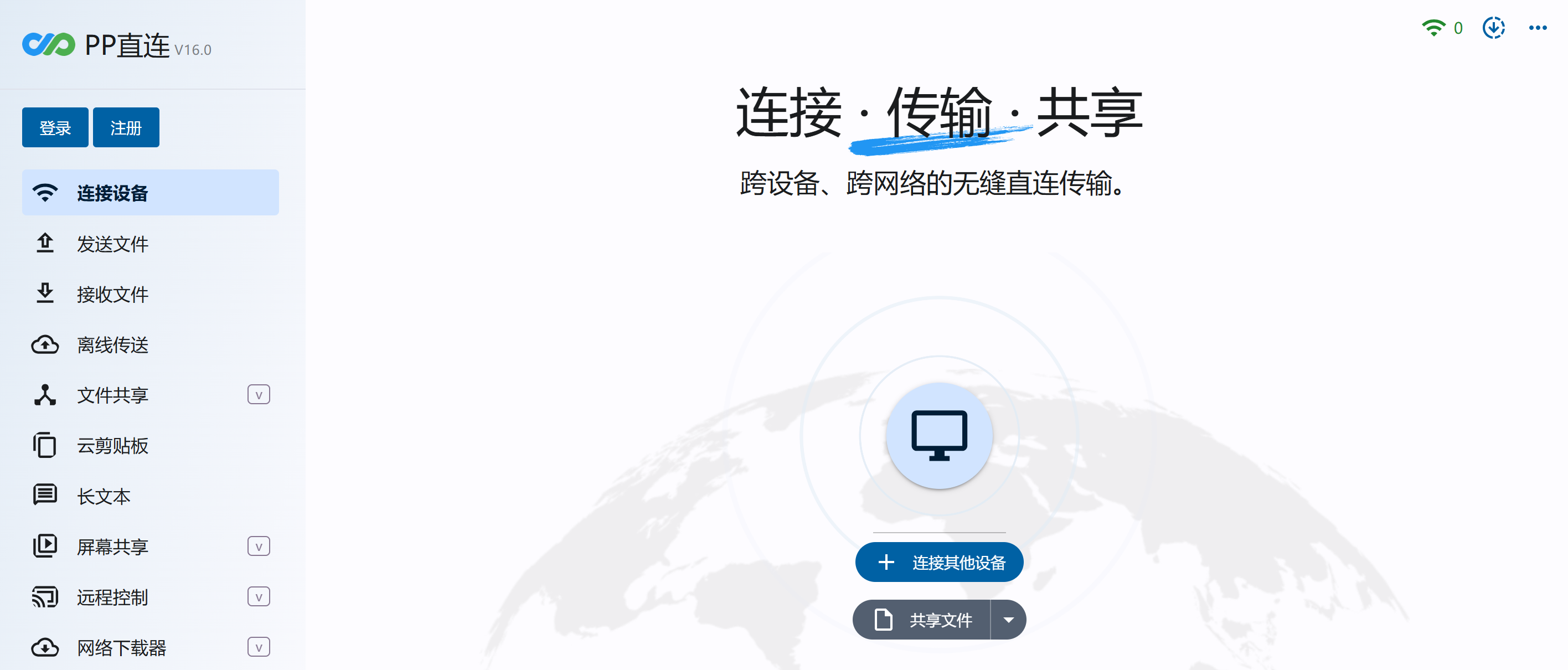Viewport: 1568px width, 670px height.
Task: Click the 连接其他设备 button
Action: coord(939,562)
